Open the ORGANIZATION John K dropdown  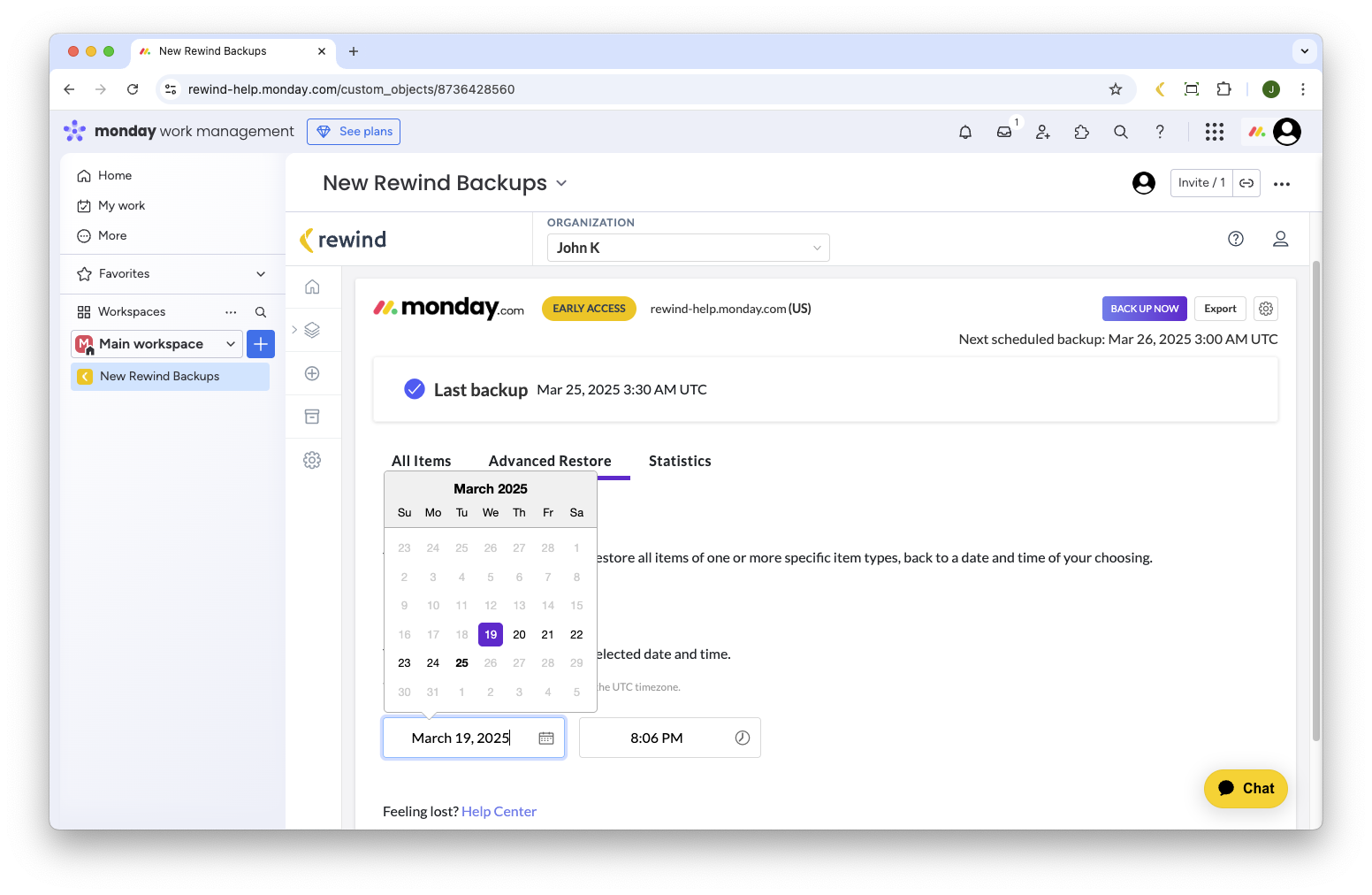[x=689, y=248]
